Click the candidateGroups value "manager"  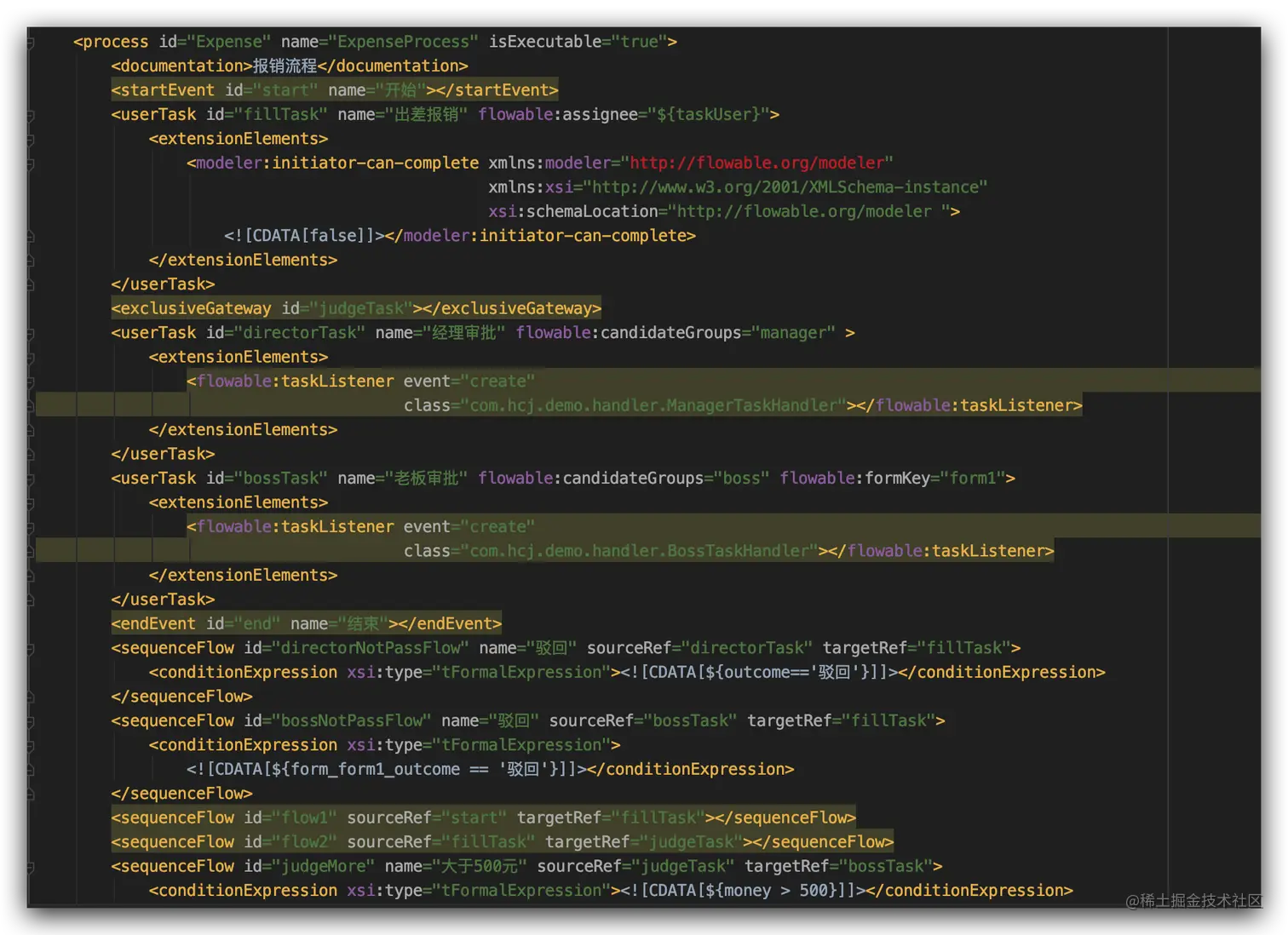[x=793, y=333]
